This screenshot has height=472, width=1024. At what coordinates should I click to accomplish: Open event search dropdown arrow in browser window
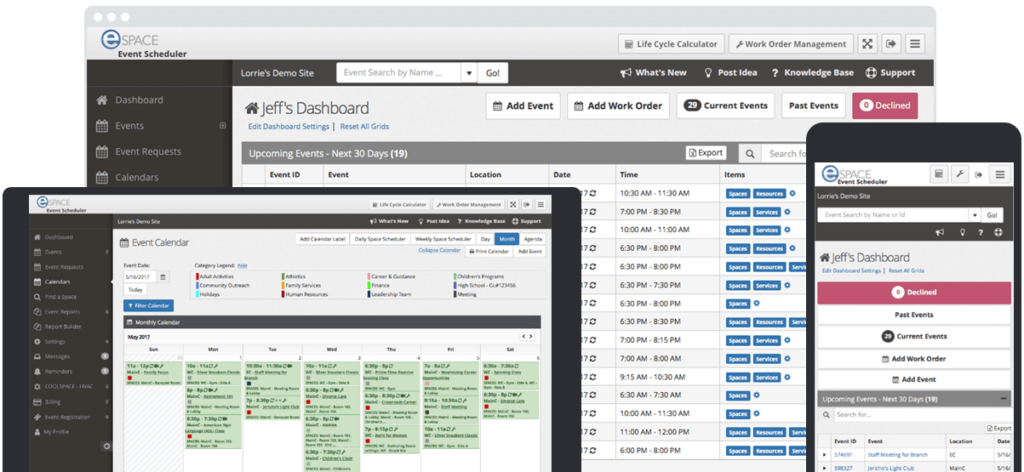[469, 73]
